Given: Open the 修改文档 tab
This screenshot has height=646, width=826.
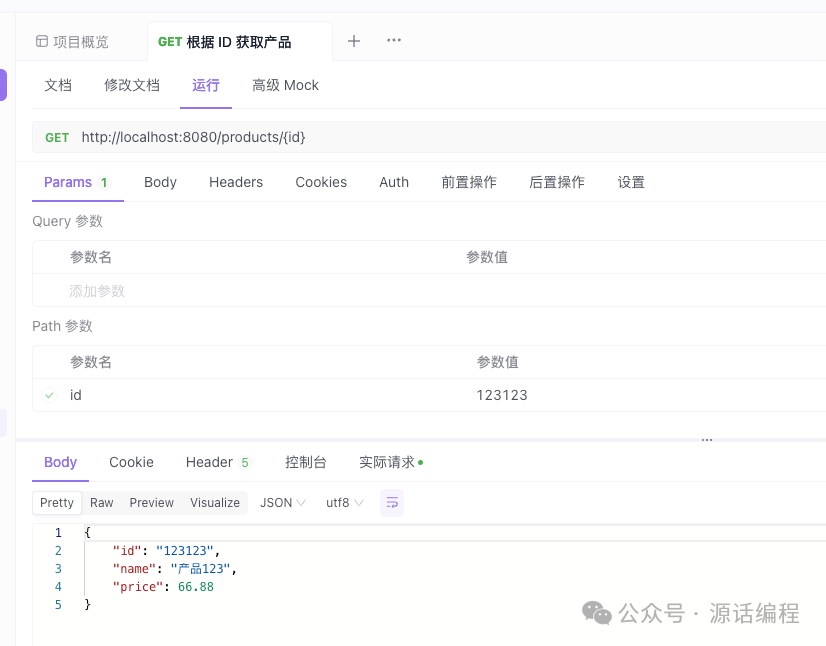Looking at the screenshot, I should point(132,85).
